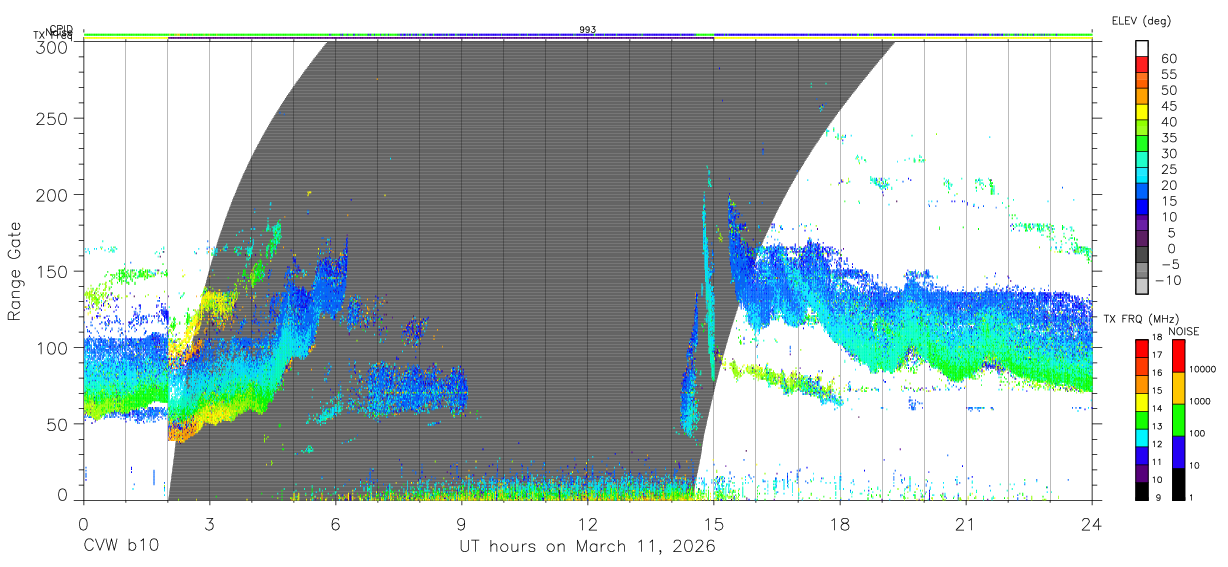Image resolution: width=1228 pixels, height=567 pixels.
Task: Click the '18' hour tick on the time axis
Action: pos(840,522)
